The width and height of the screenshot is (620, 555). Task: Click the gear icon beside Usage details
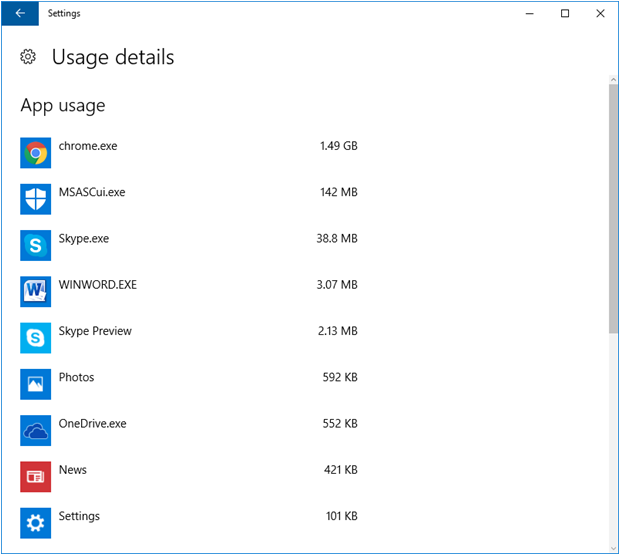(28, 57)
